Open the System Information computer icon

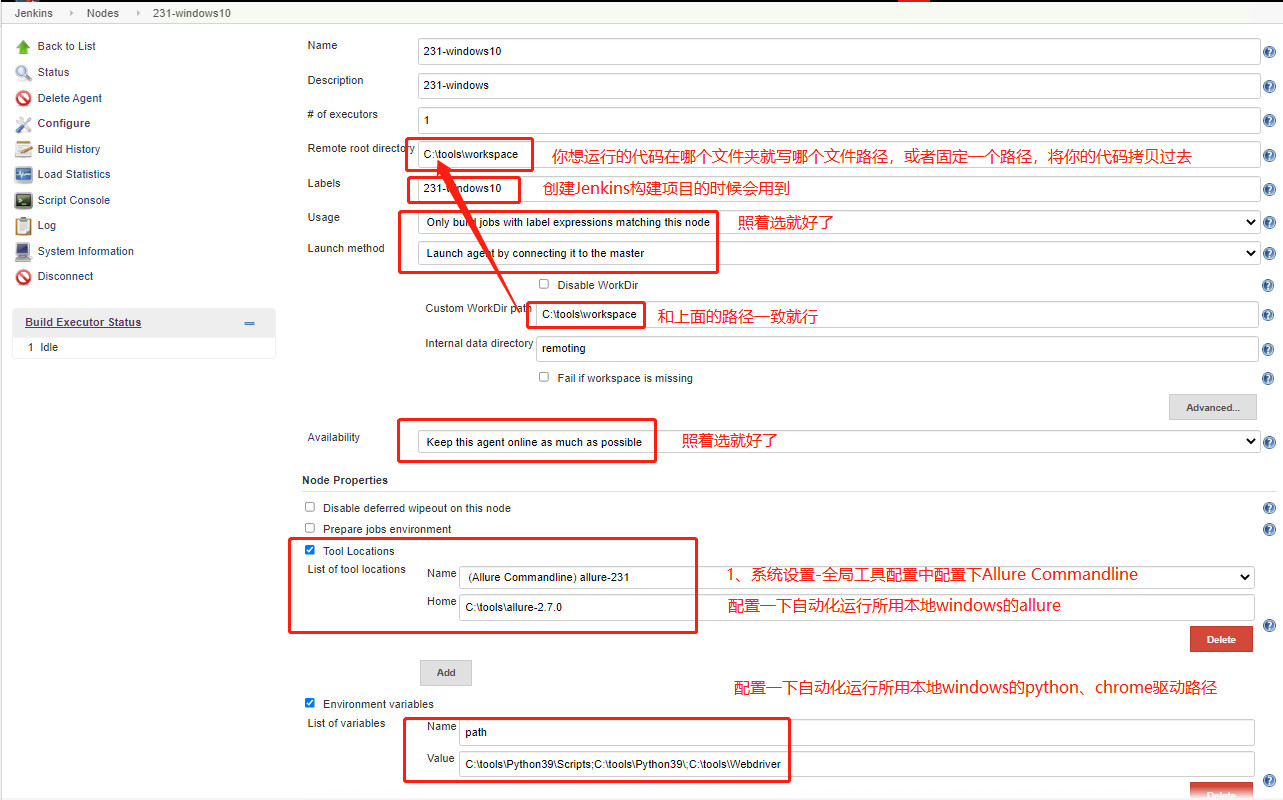tap(23, 251)
